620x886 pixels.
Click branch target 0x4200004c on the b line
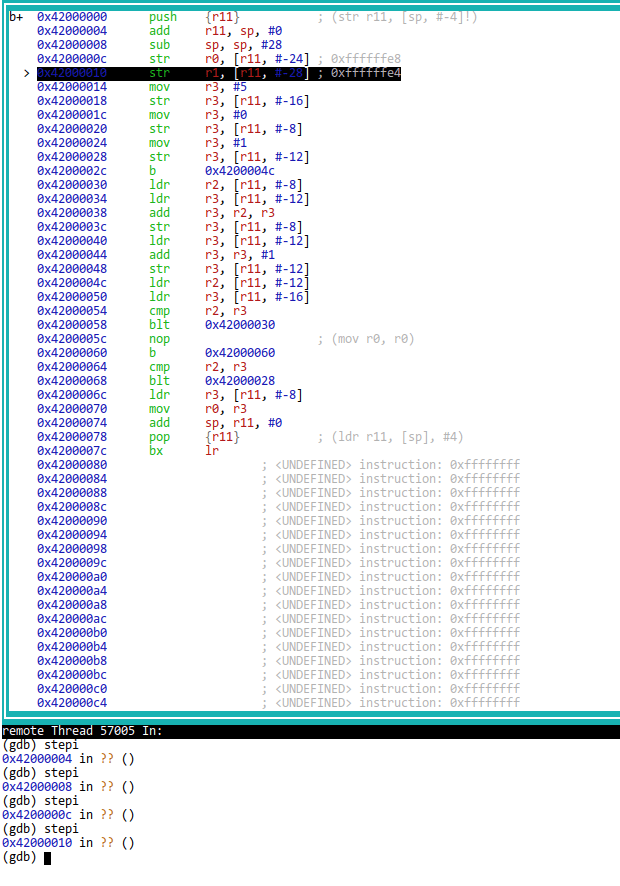(x=240, y=171)
